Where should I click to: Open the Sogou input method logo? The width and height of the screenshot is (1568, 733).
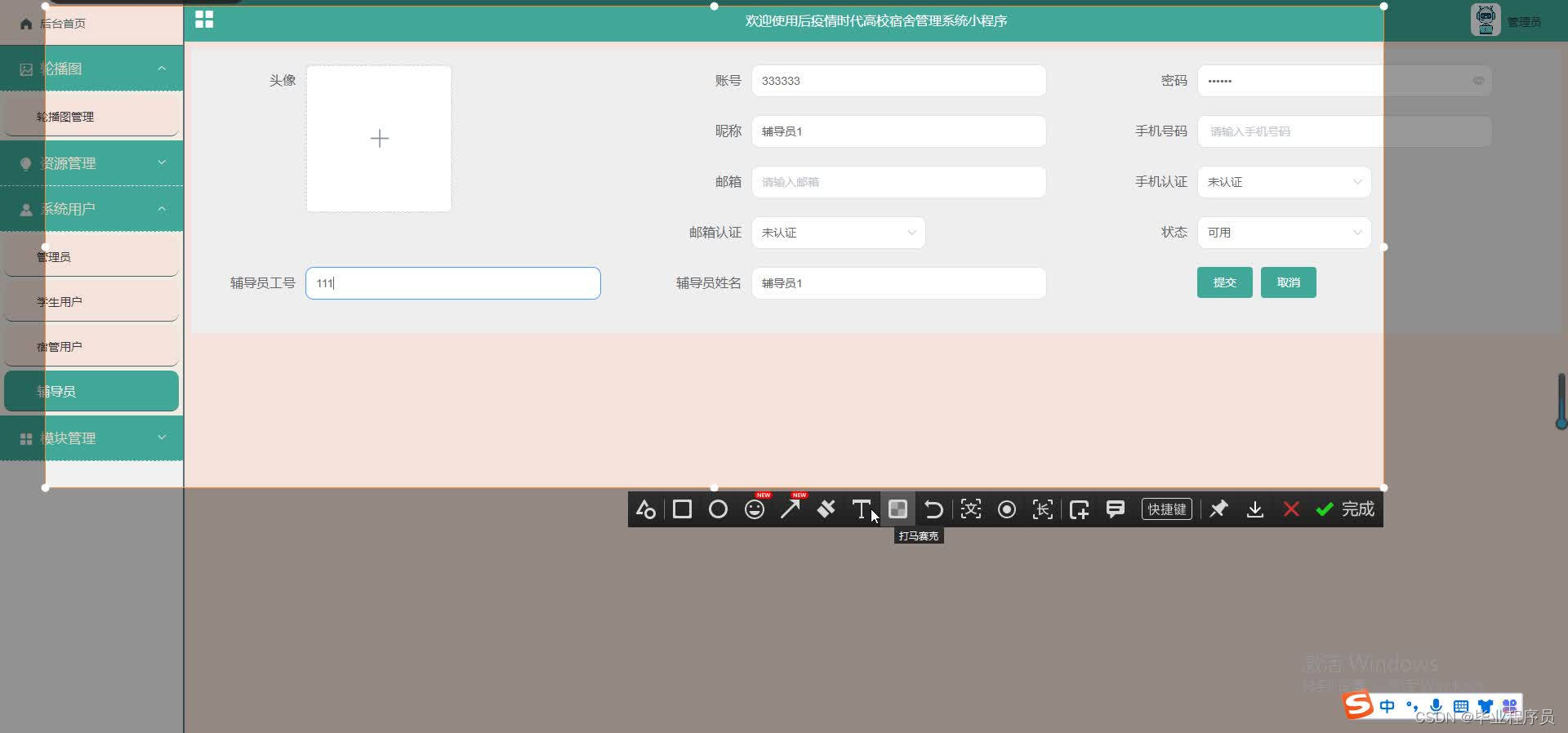(x=1359, y=705)
